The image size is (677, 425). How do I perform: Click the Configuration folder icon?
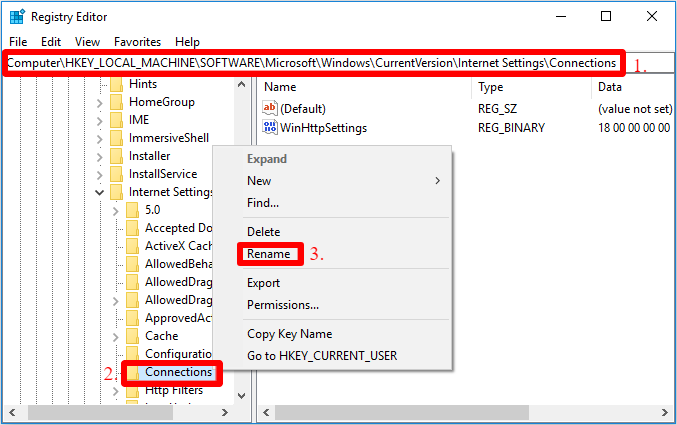[133, 354]
